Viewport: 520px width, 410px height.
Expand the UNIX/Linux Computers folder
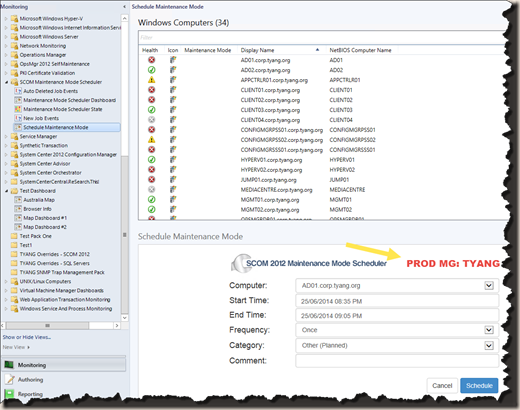pos(6,281)
